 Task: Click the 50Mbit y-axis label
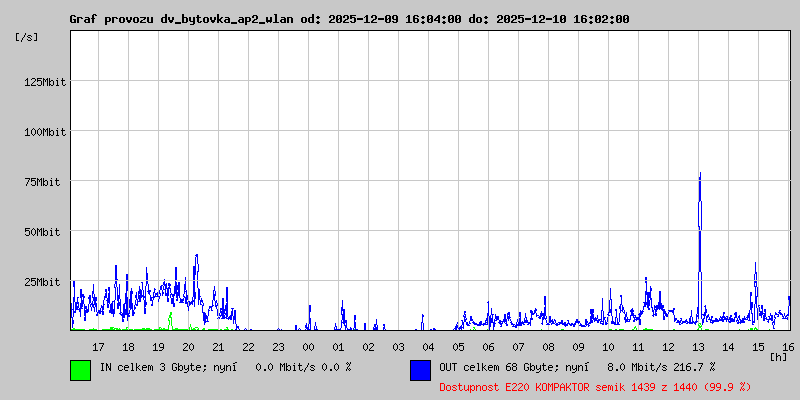coord(42,232)
